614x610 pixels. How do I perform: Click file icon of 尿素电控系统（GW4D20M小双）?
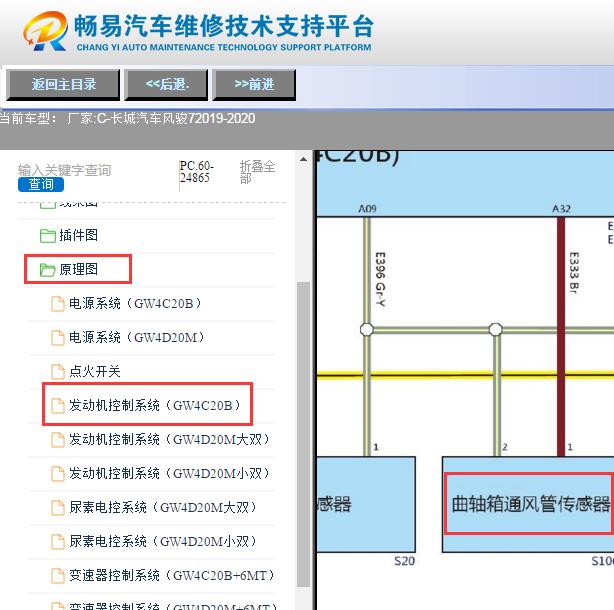[x=58, y=542]
